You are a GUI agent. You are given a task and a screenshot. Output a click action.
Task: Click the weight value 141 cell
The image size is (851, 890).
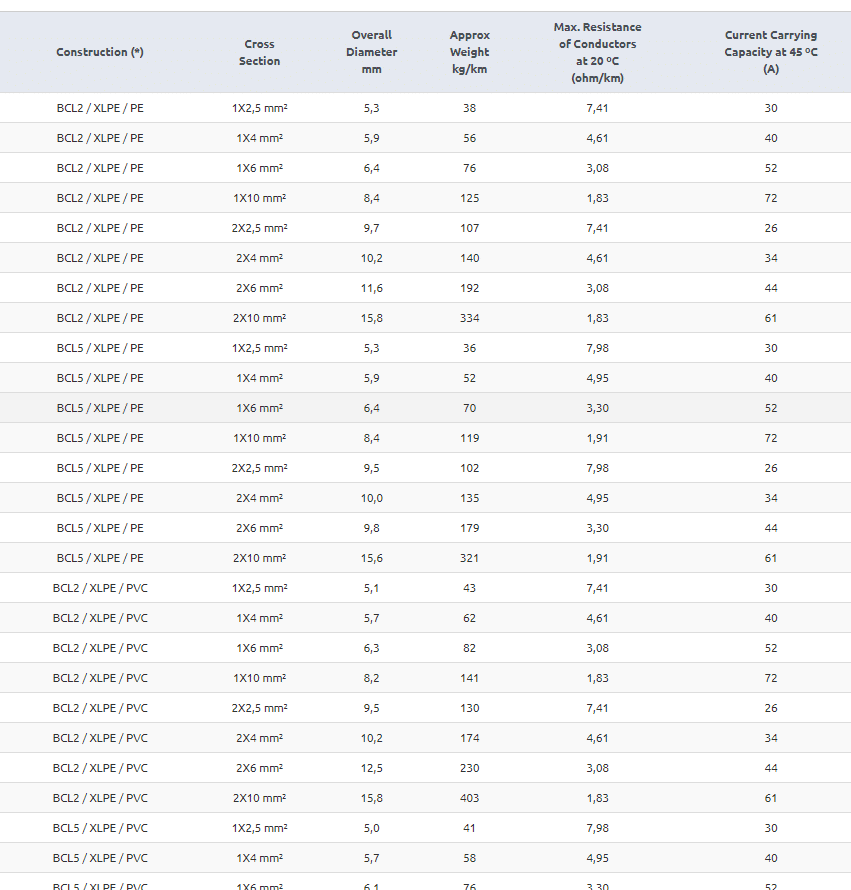469,678
